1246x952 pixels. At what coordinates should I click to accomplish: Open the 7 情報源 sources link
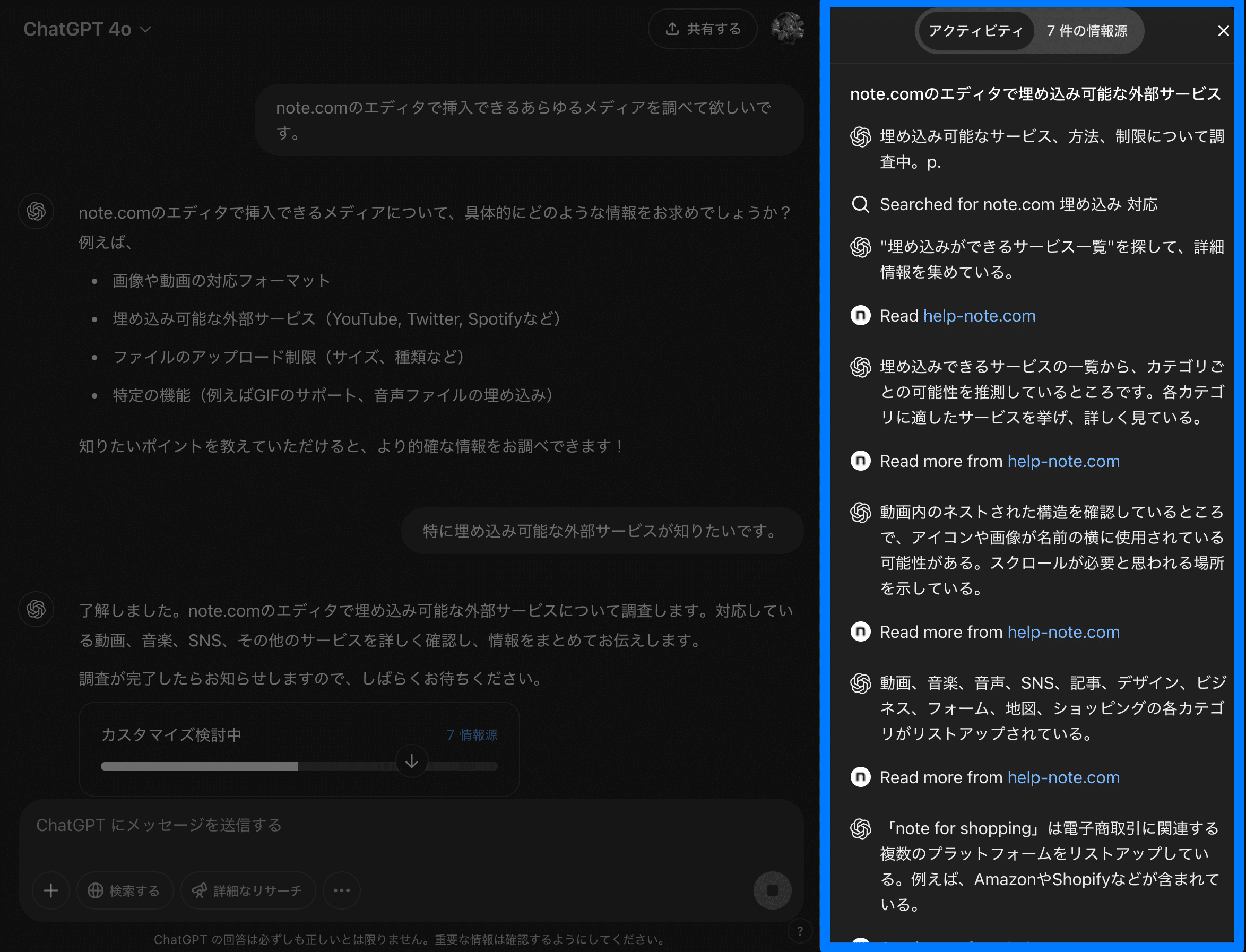point(471,735)
